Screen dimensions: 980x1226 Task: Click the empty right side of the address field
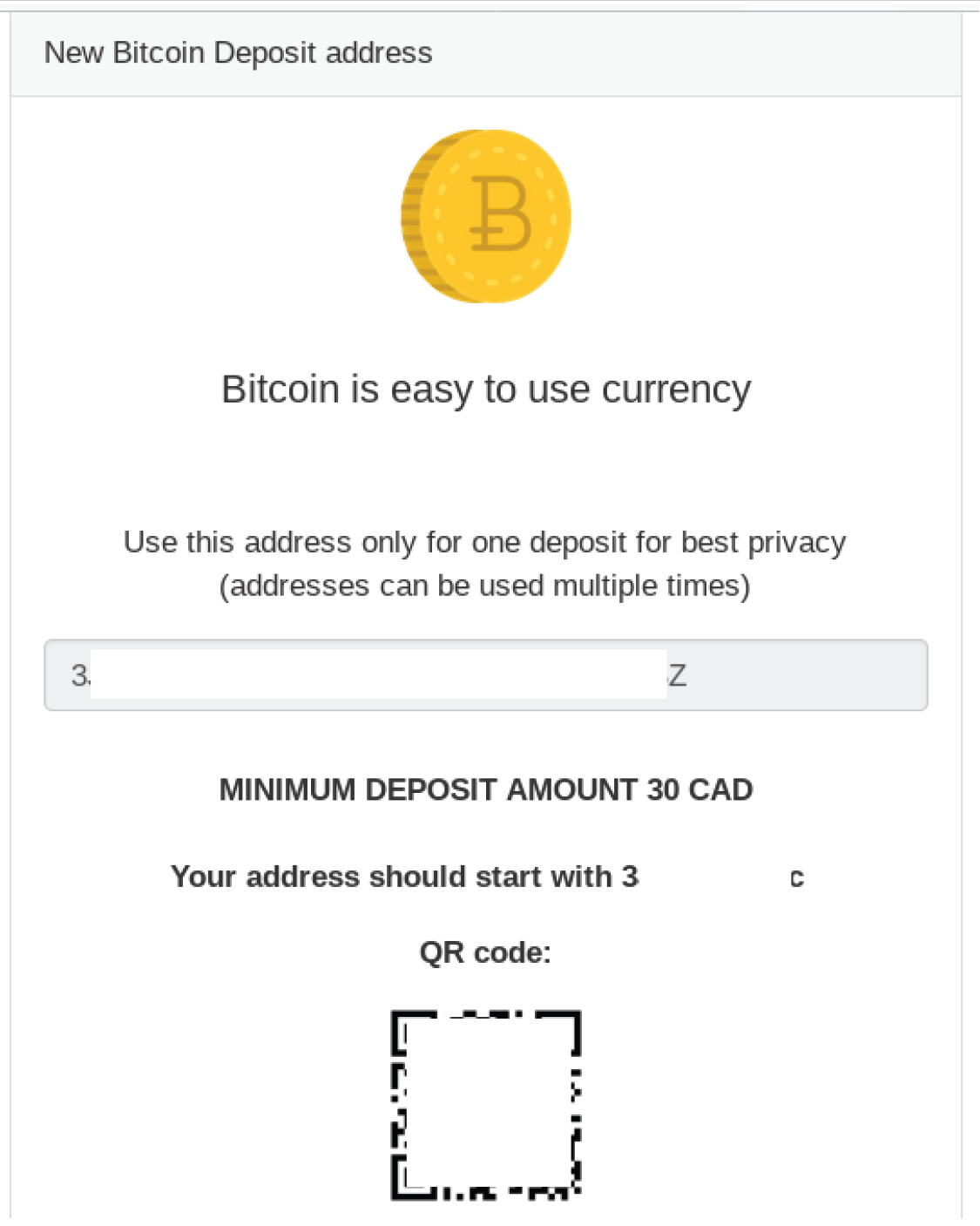pos(806,675)
